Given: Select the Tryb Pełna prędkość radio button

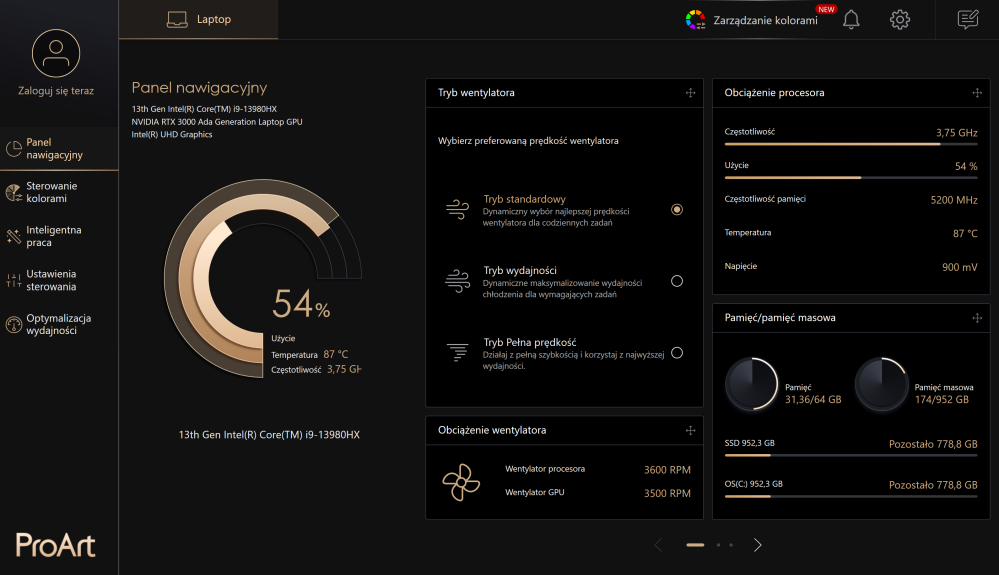Looking at the screenshot, I should click(x=677, y=353).
